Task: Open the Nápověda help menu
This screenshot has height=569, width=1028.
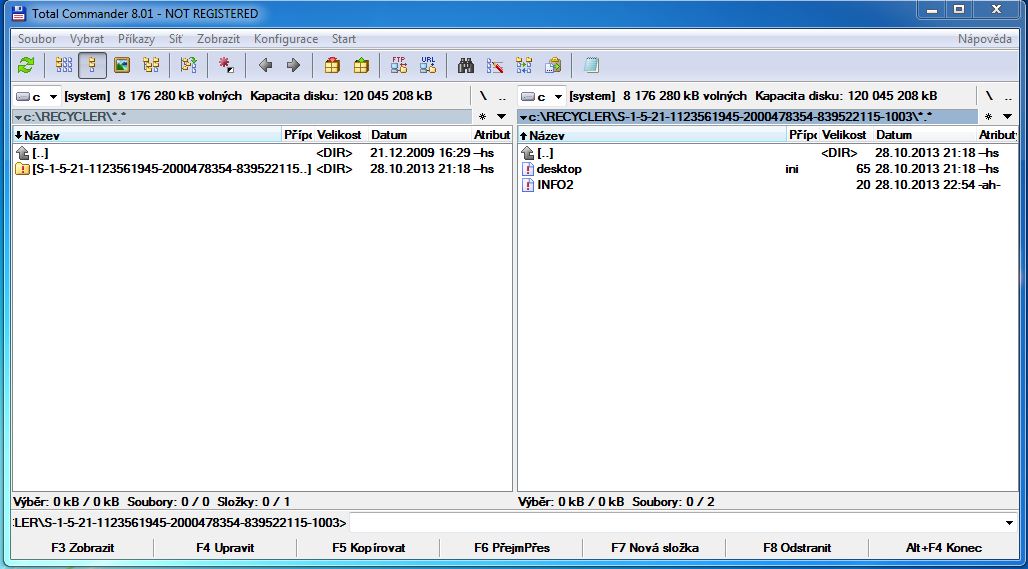Action: click(984, 39)
